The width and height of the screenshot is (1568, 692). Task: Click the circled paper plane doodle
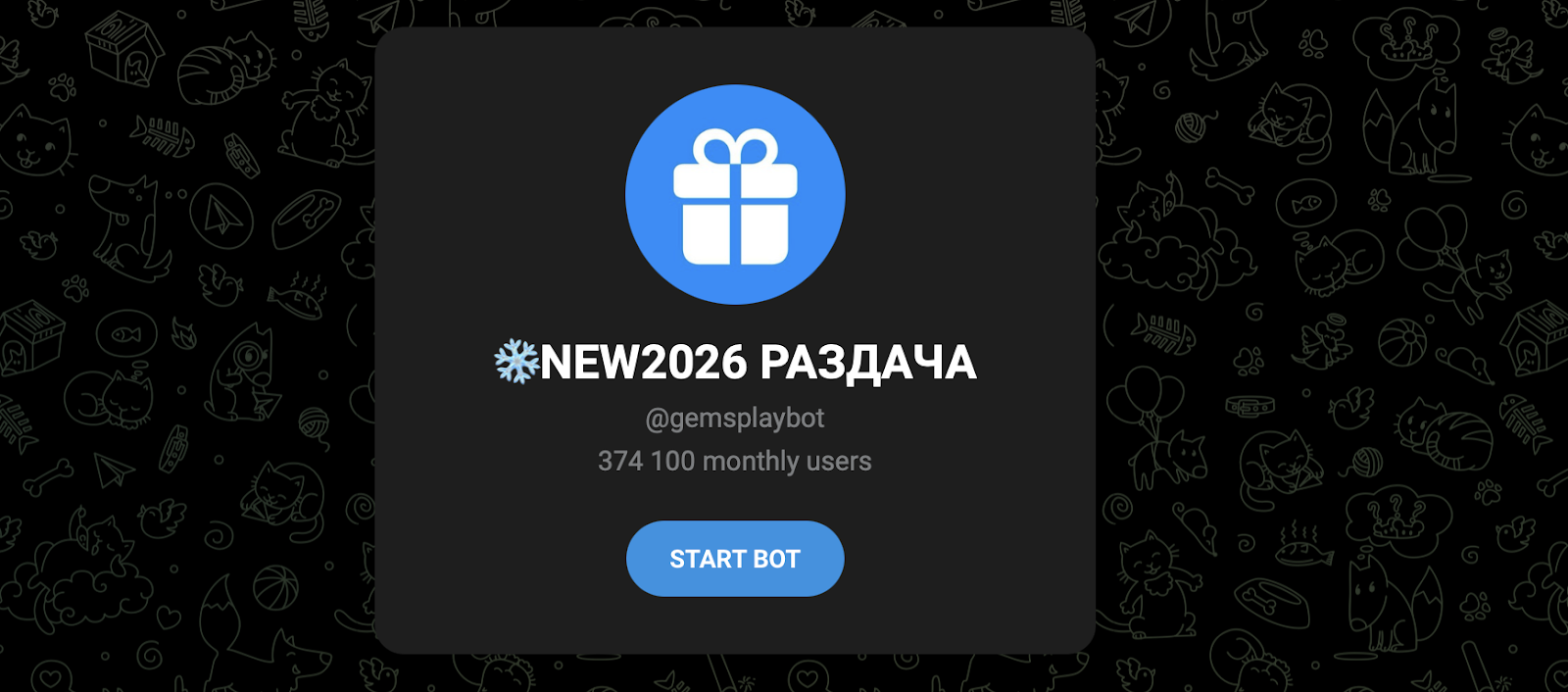(x=221, y=217)
